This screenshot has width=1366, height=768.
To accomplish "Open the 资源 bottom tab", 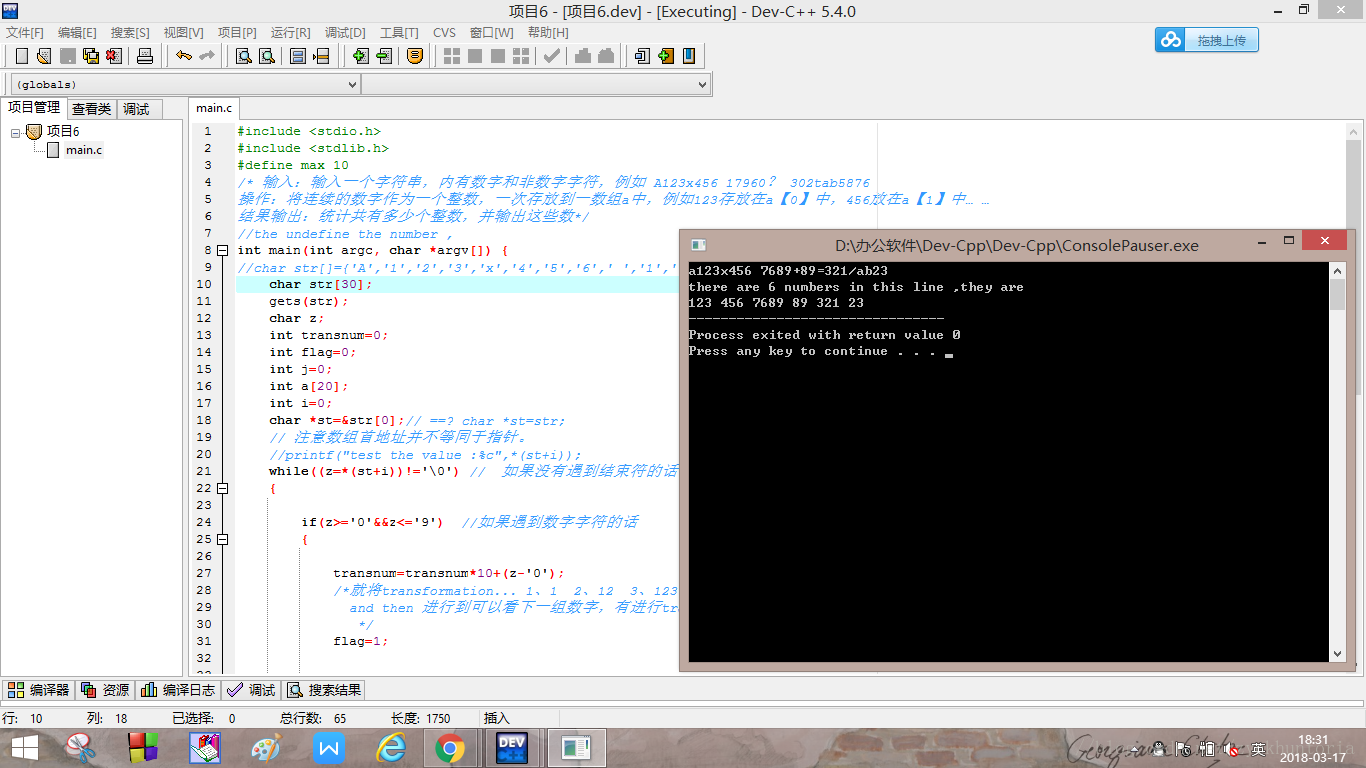I will (x=105, y=690).
